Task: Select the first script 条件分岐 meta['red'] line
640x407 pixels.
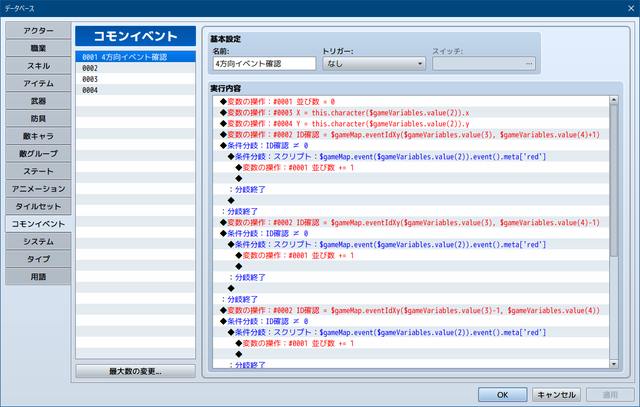Action: (411, 157)
